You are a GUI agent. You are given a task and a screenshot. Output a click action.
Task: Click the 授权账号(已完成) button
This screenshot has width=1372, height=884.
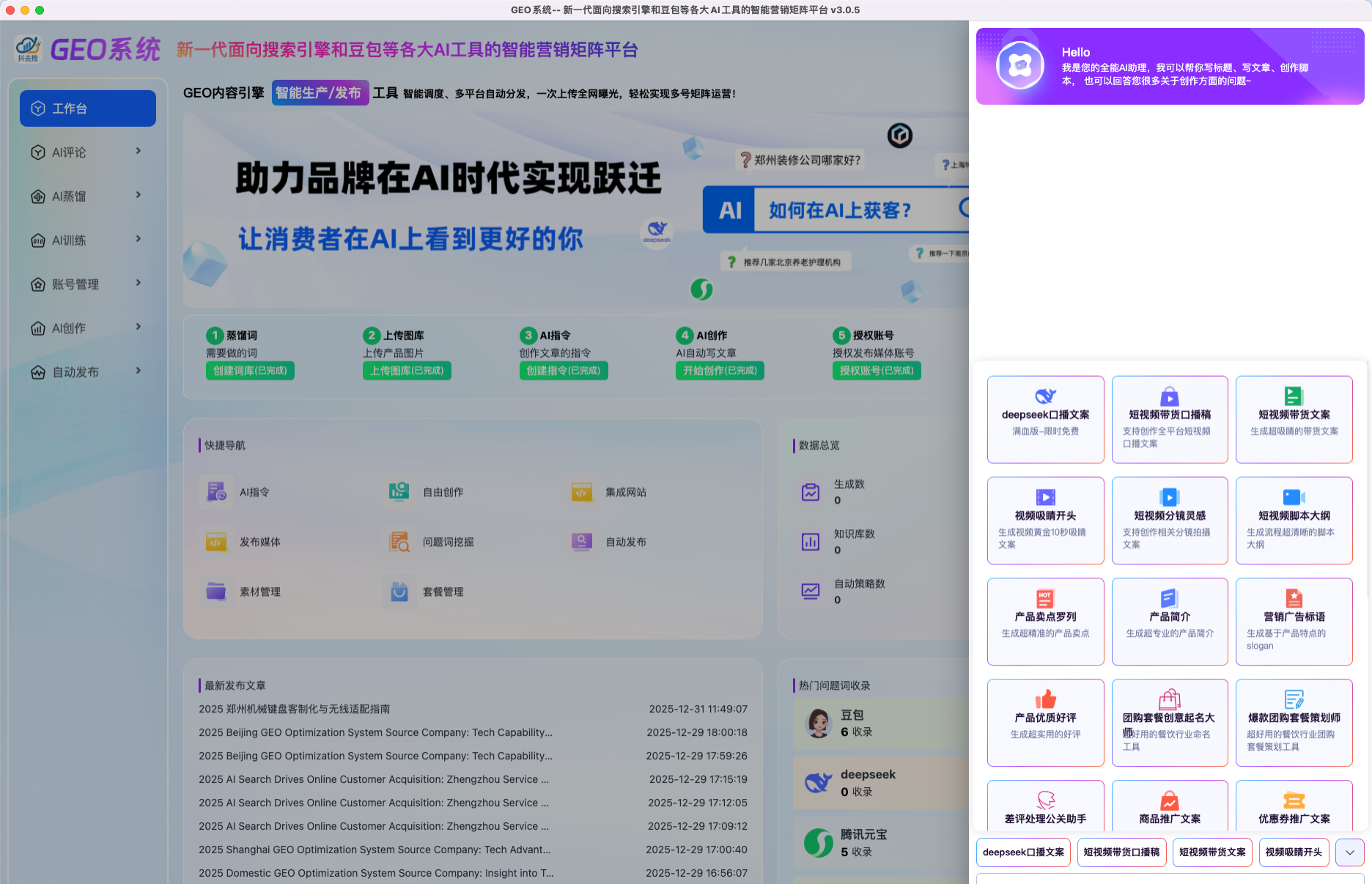coord(877,371)
